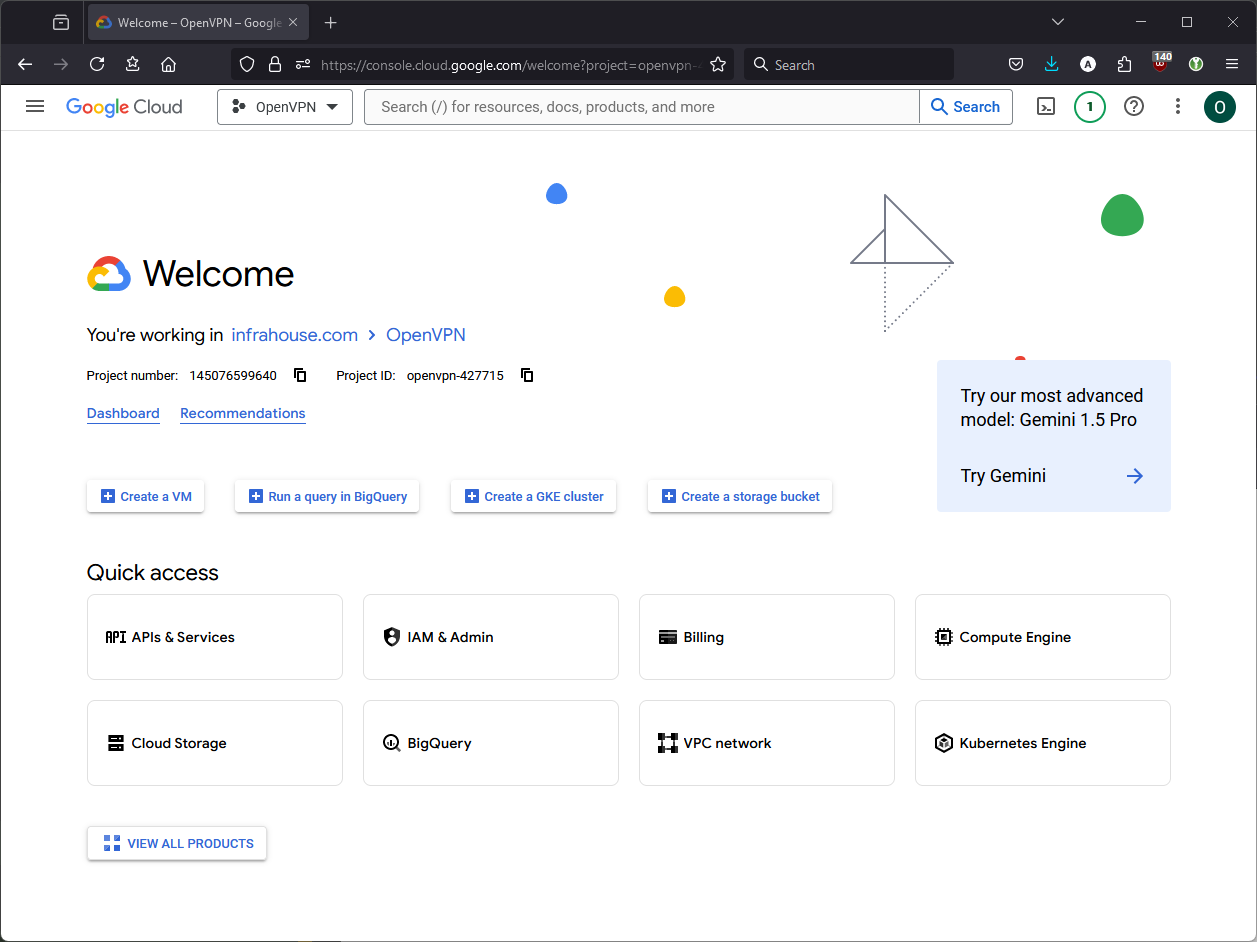This screenshot has width=1257, height=942.
Task: Open the Pocket save icon
Action: pos(1016,64)
